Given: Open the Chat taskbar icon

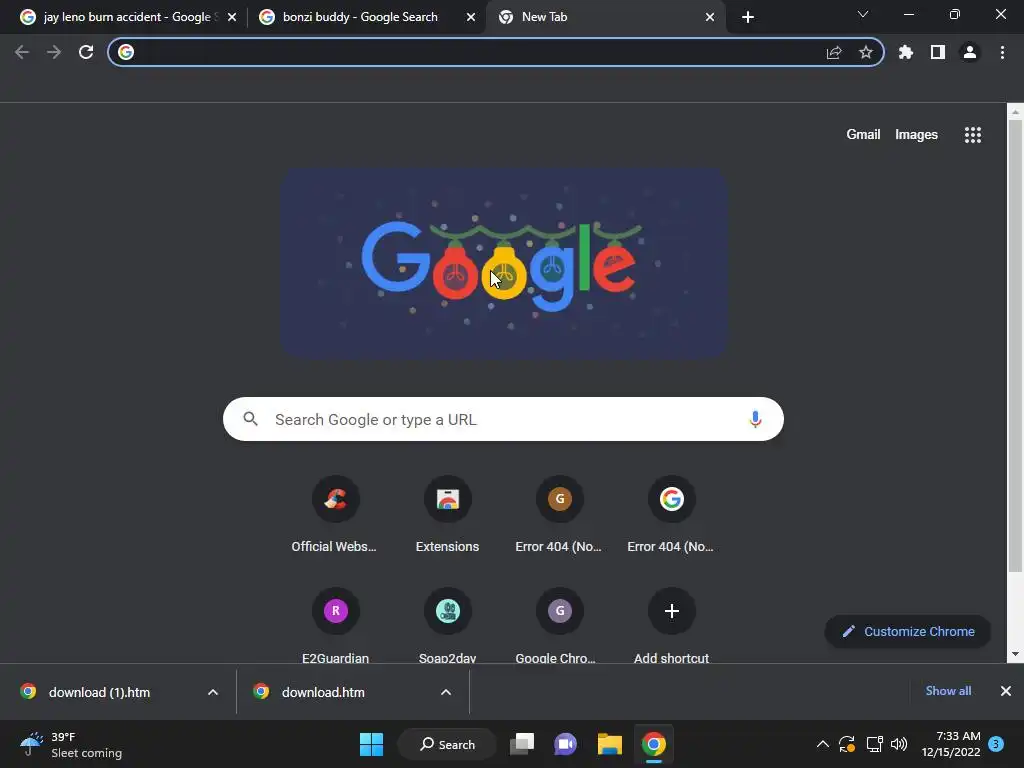Looking at the screenshot, I should [x=566, y=744].
